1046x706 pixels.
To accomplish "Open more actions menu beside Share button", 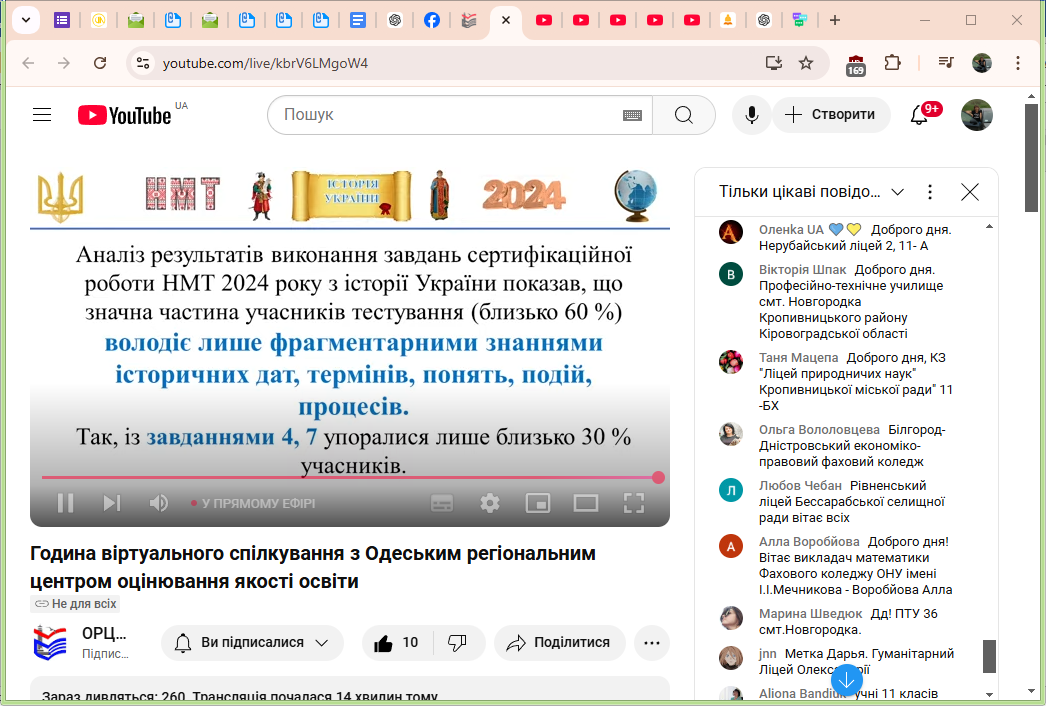I will click(652, 643).
